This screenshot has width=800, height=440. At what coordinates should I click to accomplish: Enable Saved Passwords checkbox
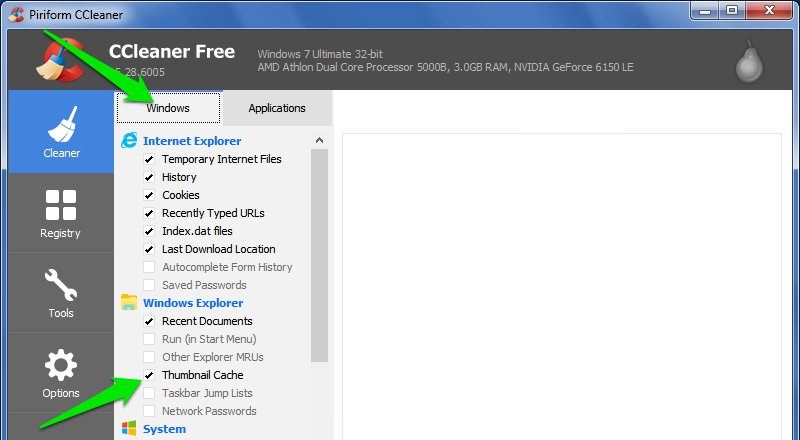(149, 285)
